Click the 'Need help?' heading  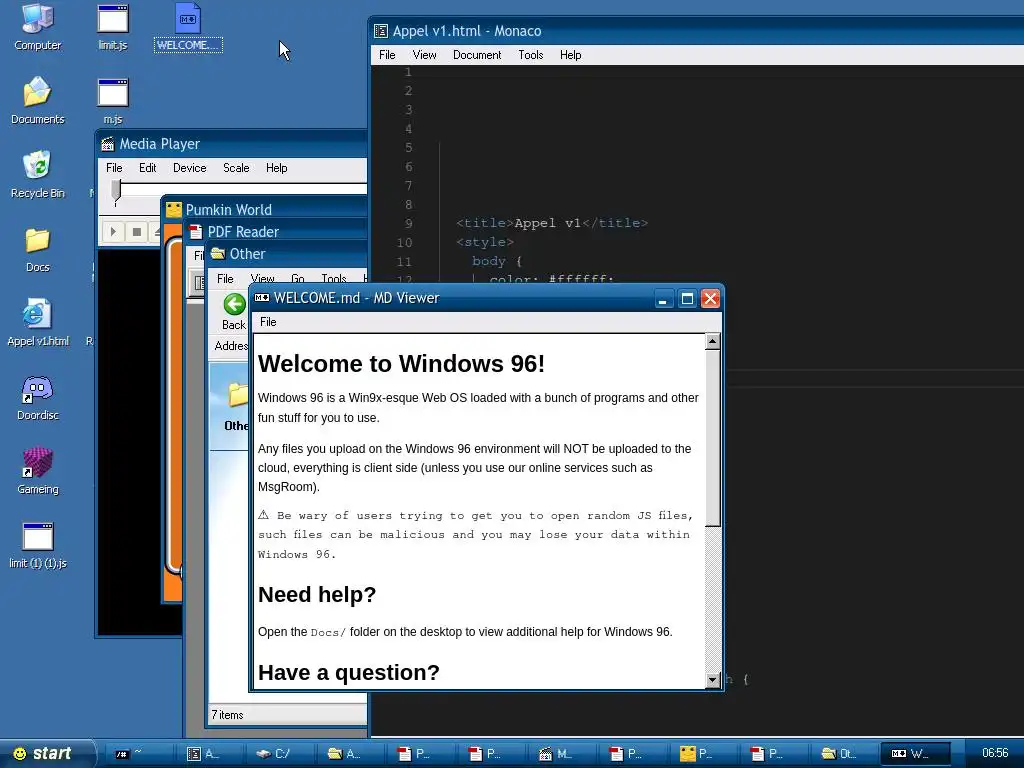(x=317, y=594)
